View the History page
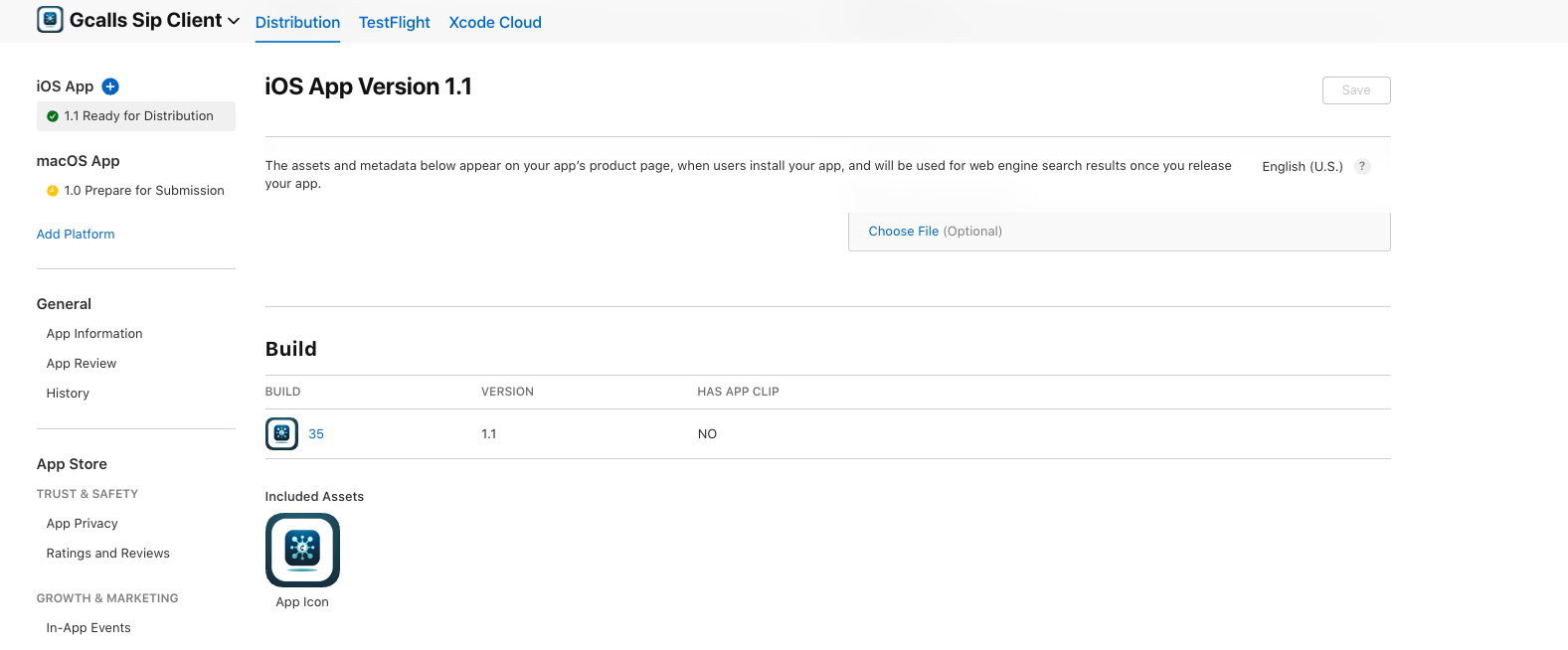1568x650 pixels. 68,394
